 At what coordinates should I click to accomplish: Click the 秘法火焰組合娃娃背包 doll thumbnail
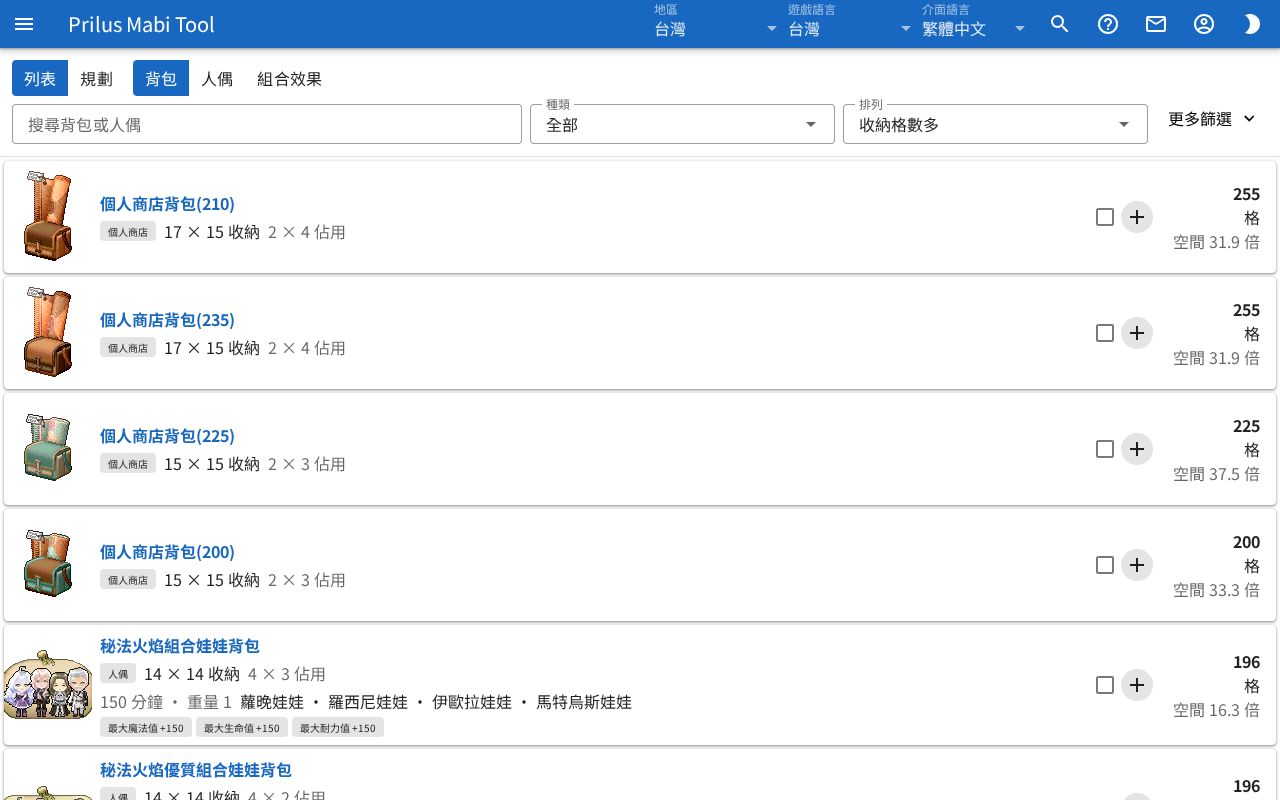pyautogui.click(x=48, y=685)
